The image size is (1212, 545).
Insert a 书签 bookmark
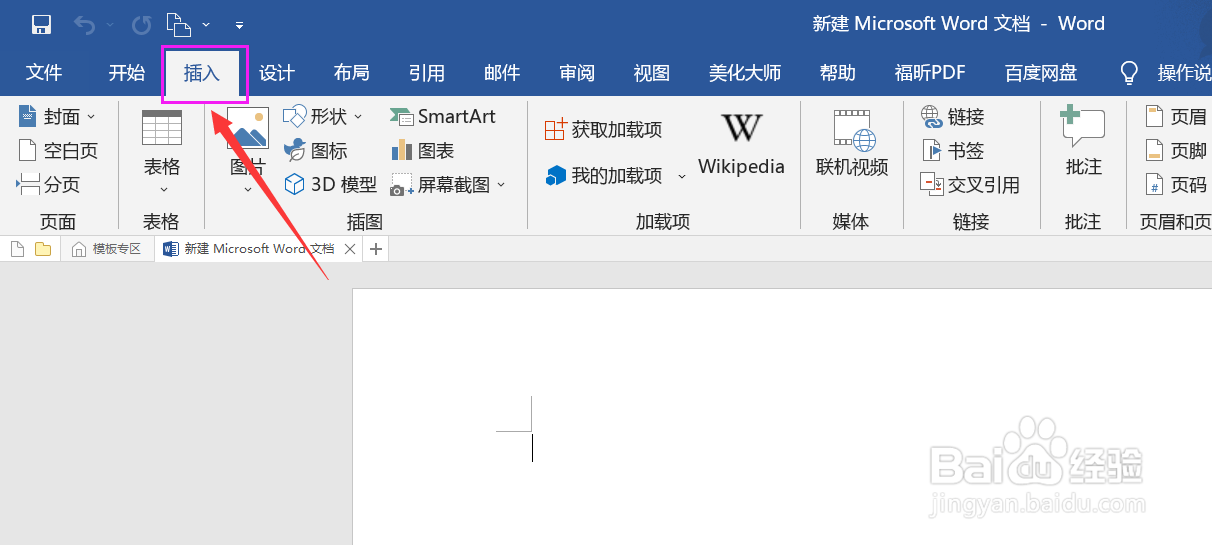coord(952,151)
